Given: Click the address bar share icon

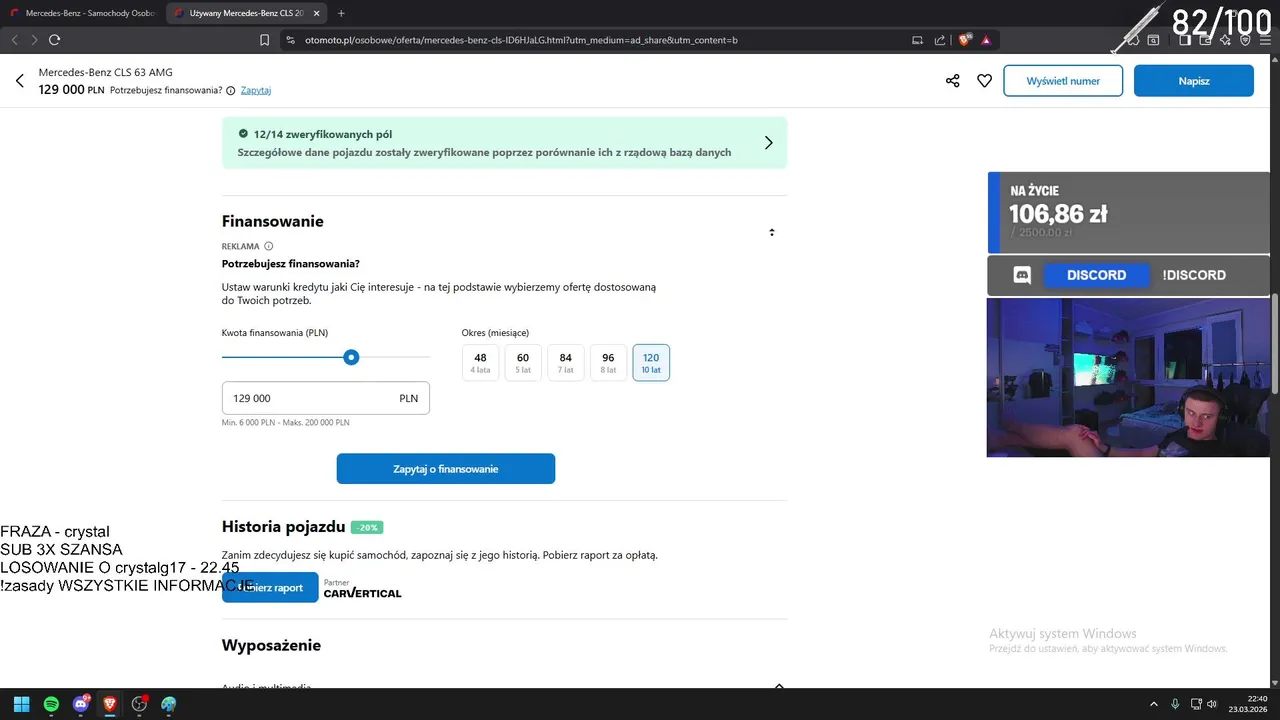Looking at the screenshot, I should pos(940,40).
